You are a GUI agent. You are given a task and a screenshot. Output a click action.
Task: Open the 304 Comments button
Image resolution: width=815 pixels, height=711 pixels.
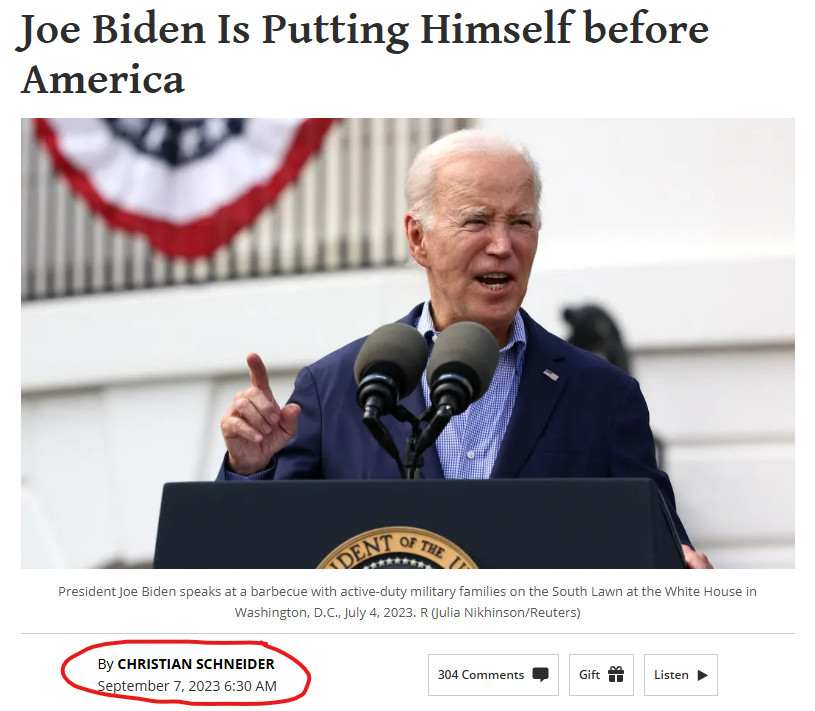pos(493,675)
